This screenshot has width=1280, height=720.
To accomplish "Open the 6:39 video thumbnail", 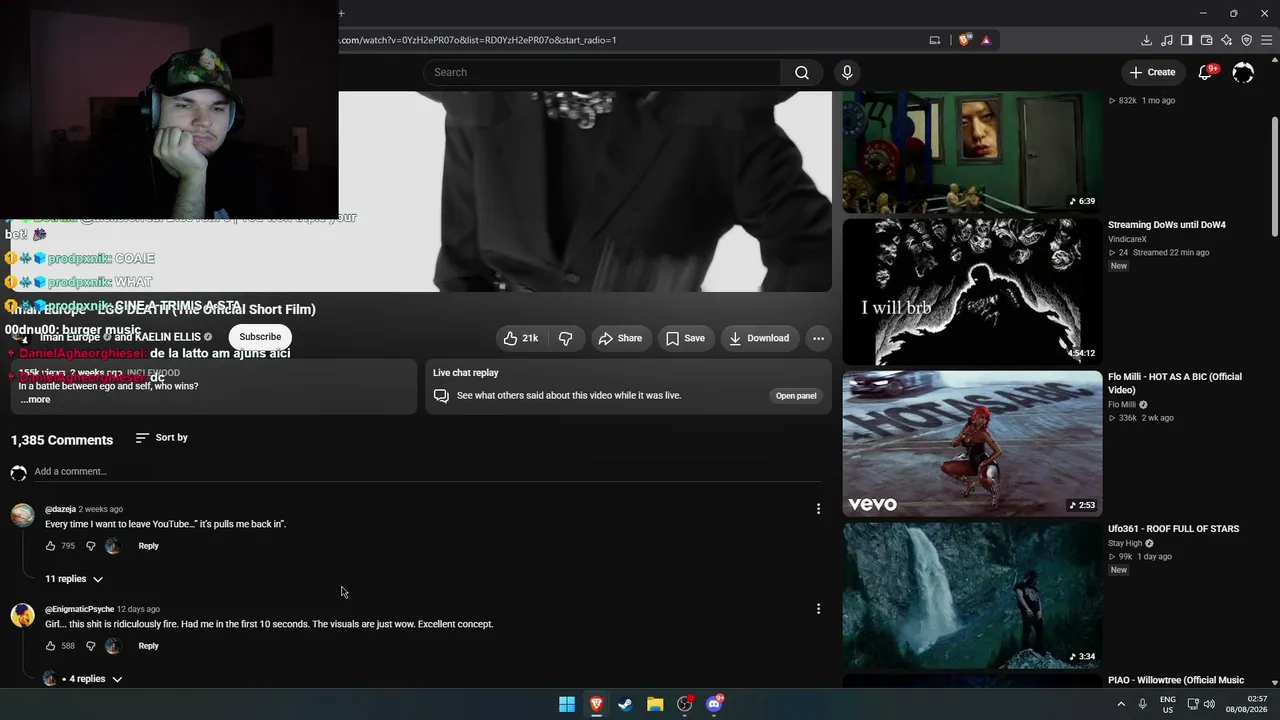I will (972, 153).
